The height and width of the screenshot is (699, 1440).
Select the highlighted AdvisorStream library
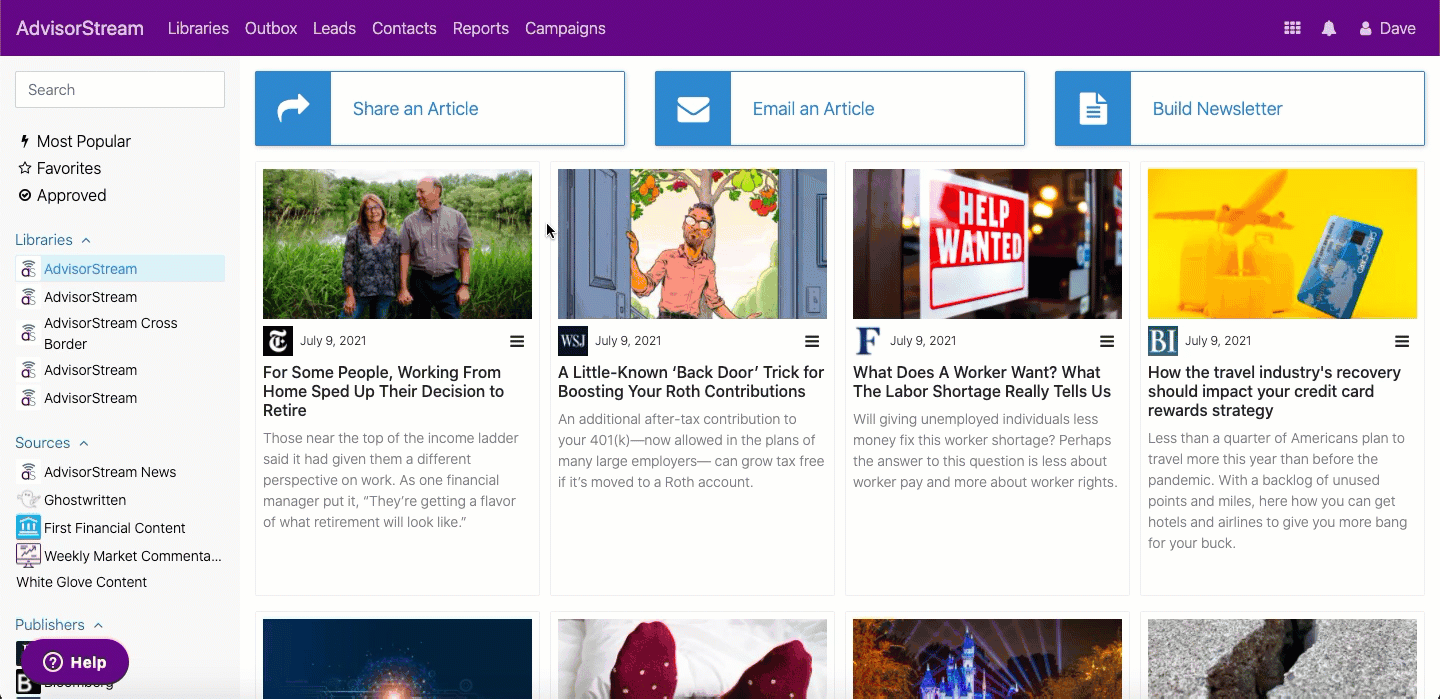120,269
